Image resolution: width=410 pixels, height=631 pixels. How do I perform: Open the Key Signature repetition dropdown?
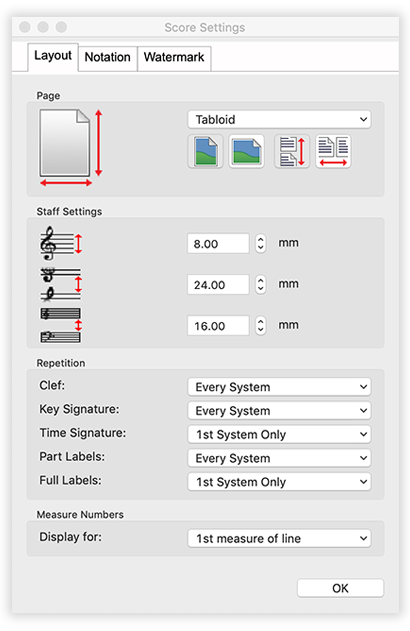click(279, 410)
